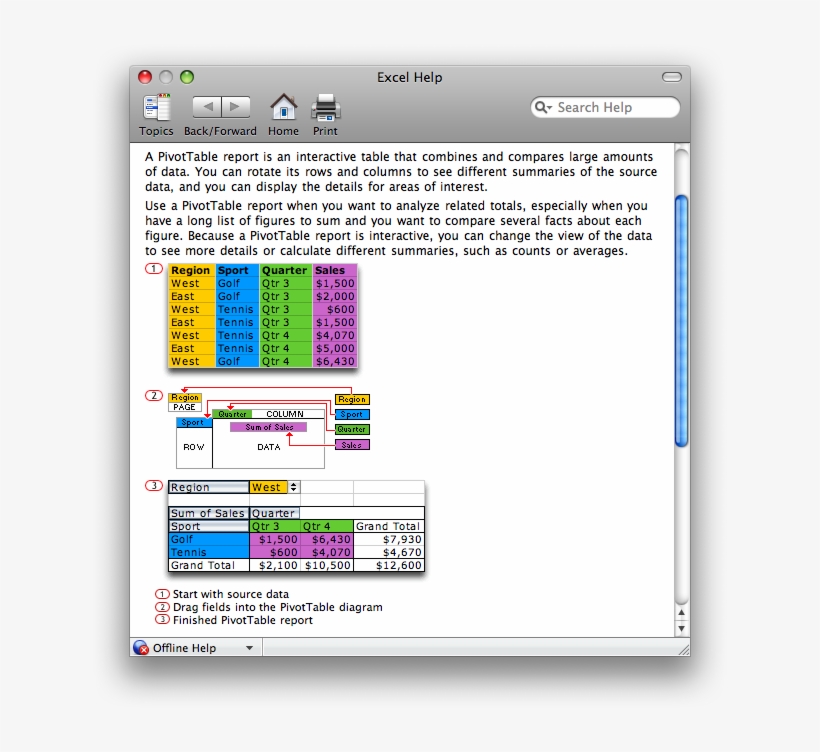Screen dimensions: 820x752
Task: Click the Offline Help globe icon
Action: (x=141, y=647)
